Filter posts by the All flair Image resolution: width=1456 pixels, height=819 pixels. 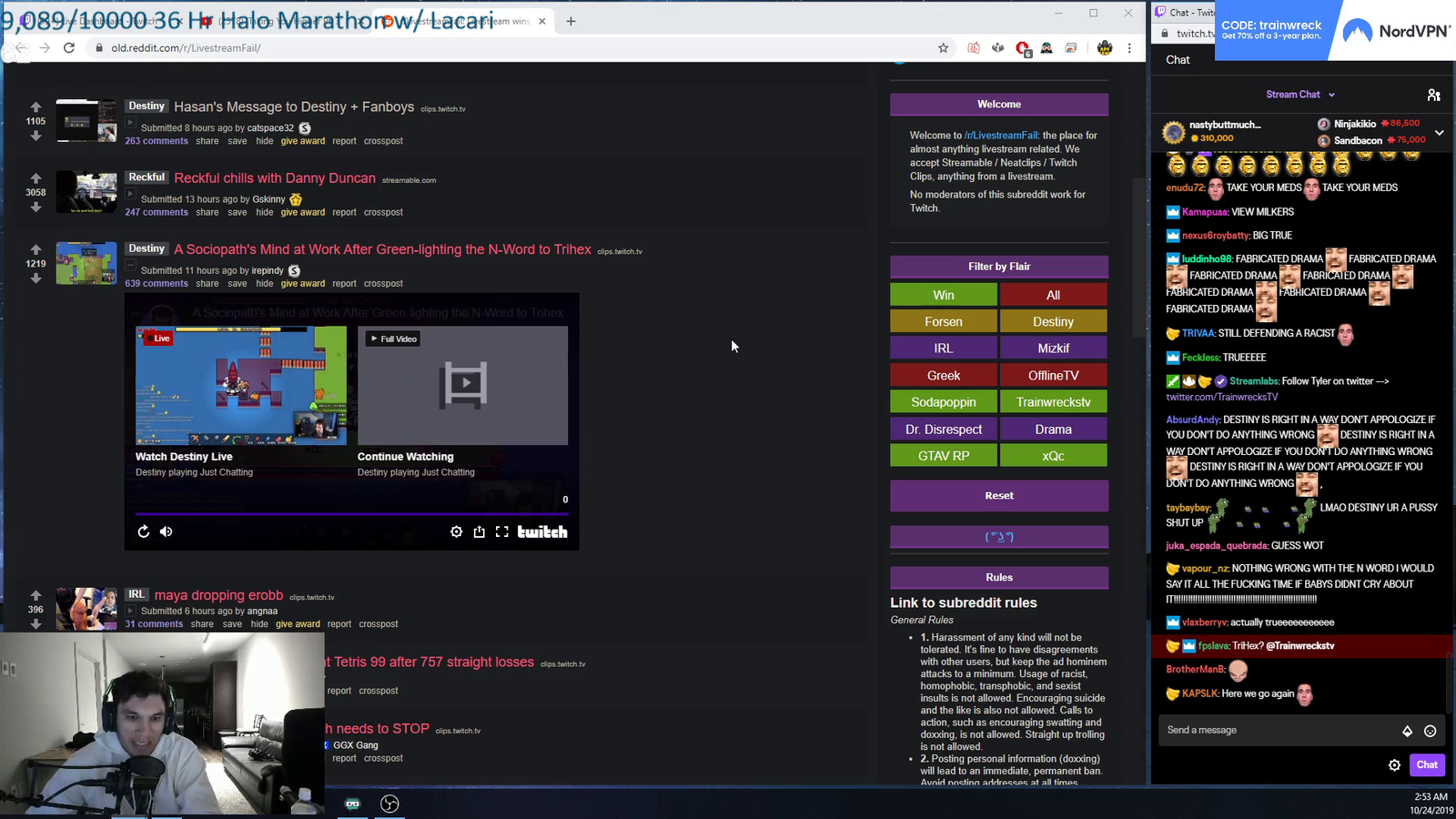click(1054, 295)
